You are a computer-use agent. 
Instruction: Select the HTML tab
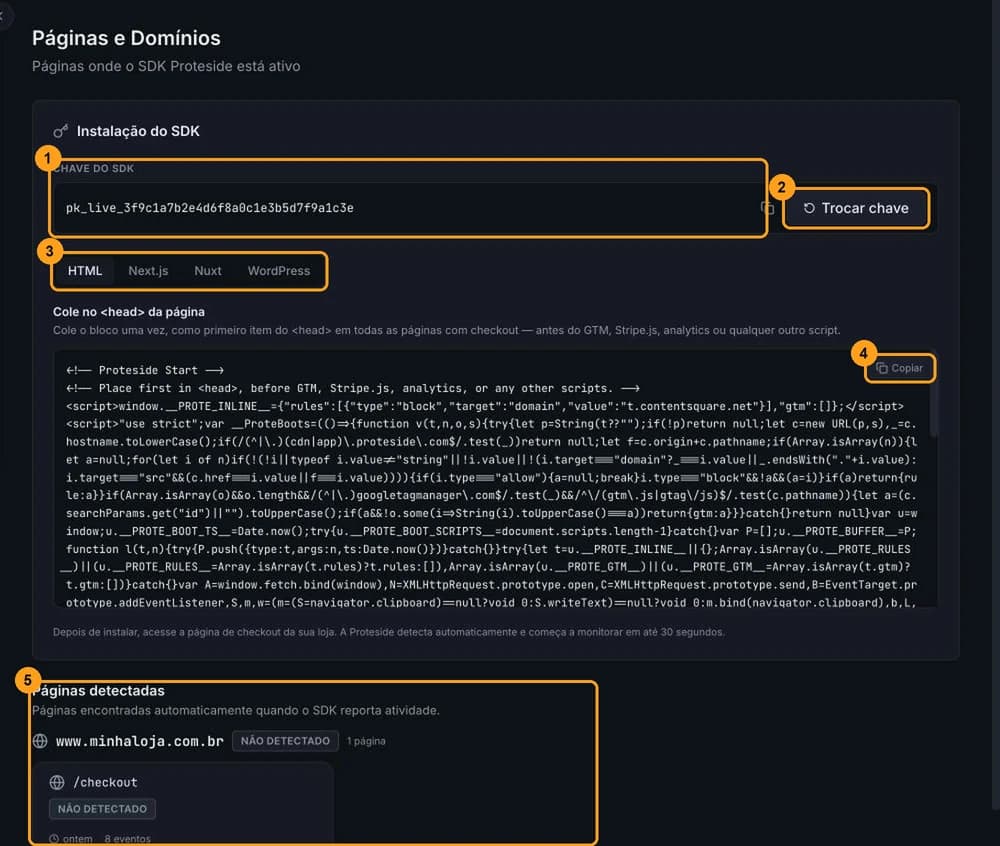click(85, 271)
